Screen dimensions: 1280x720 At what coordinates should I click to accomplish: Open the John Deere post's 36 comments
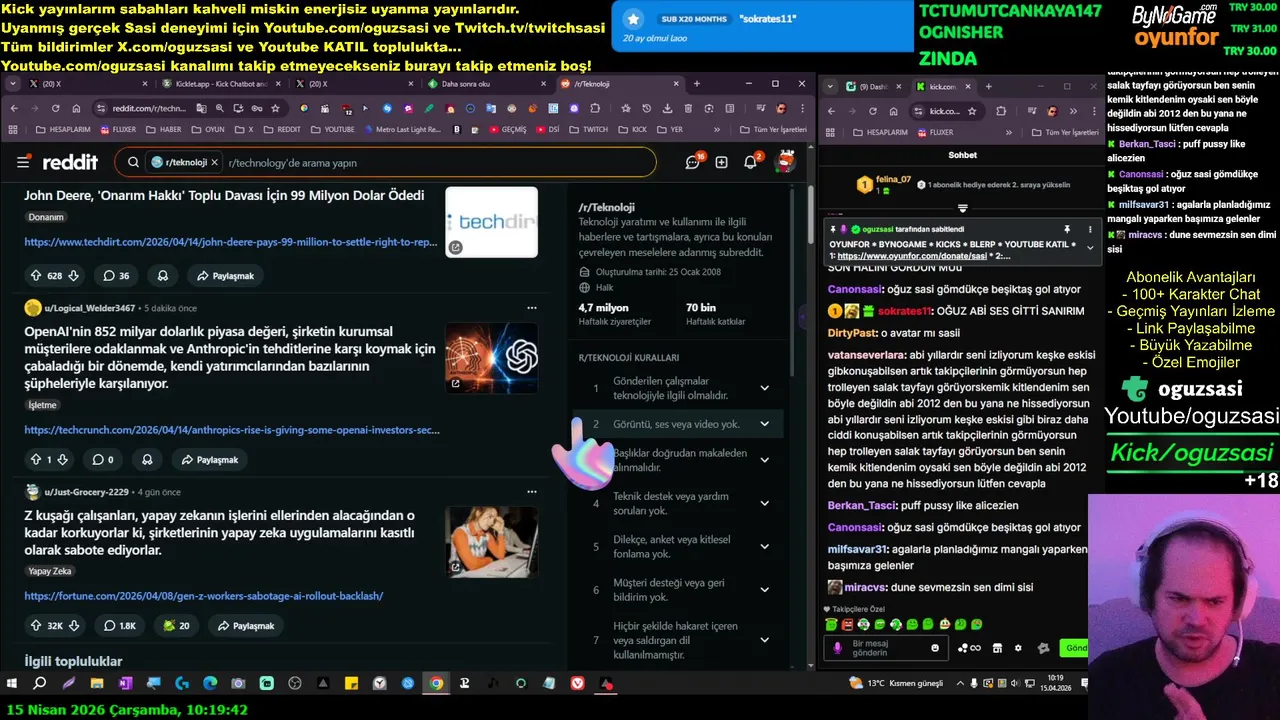point(116,275)
